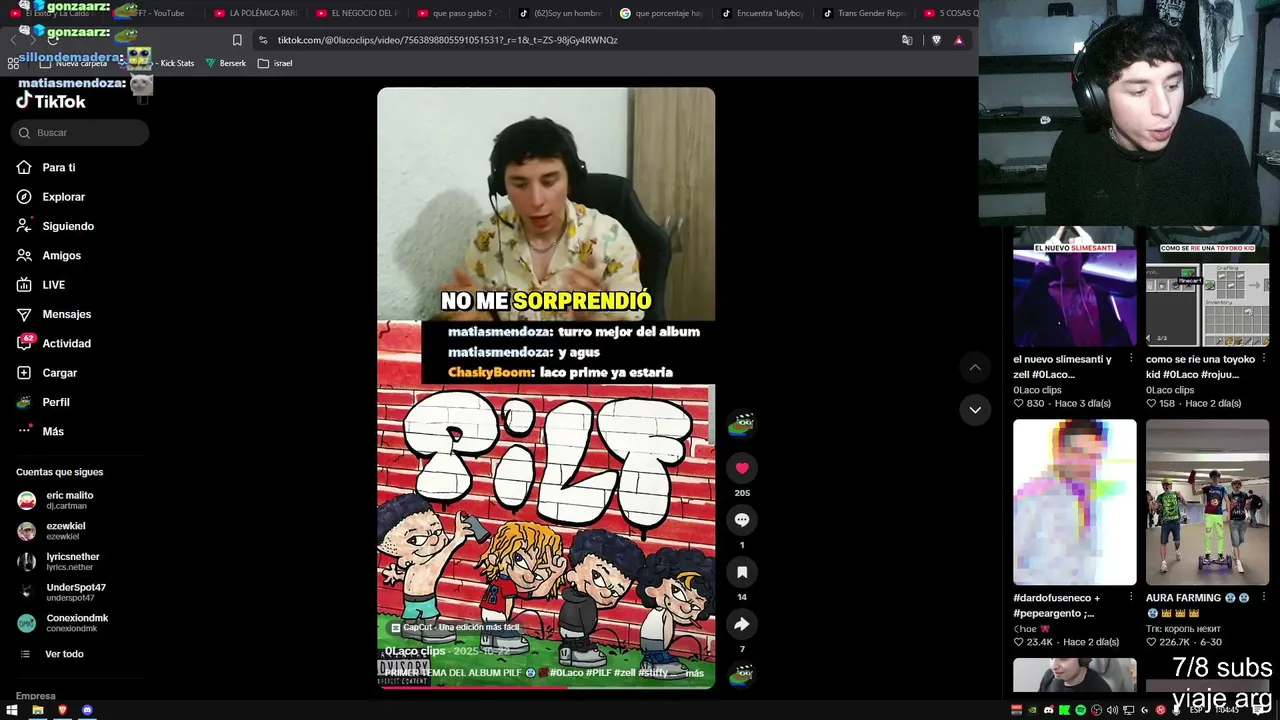Open the Brave Rewards triangle icon
Image resolution: width=1280 pixels, height=720 pixels.
[x=958, y=40]
